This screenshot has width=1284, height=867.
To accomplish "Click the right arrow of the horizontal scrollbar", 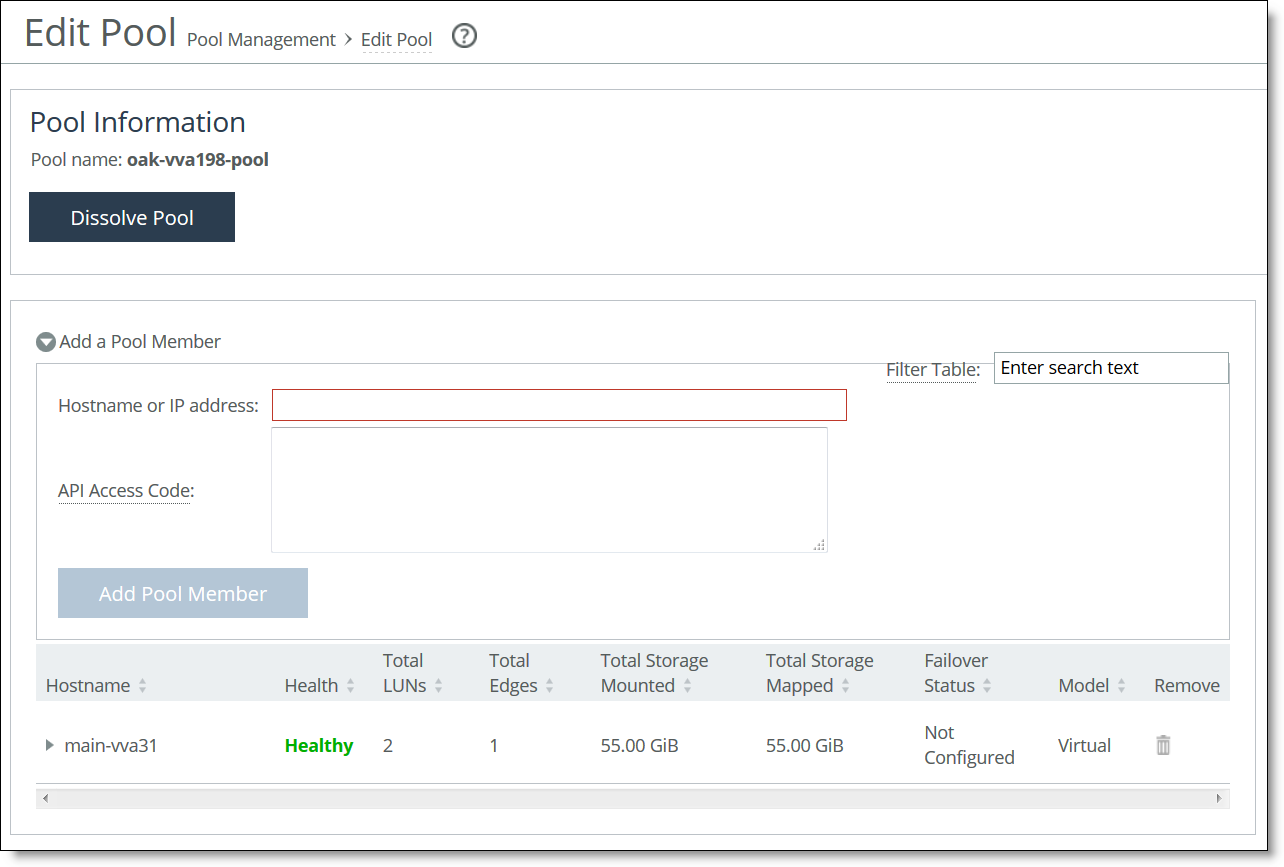I will (1219, 798).
